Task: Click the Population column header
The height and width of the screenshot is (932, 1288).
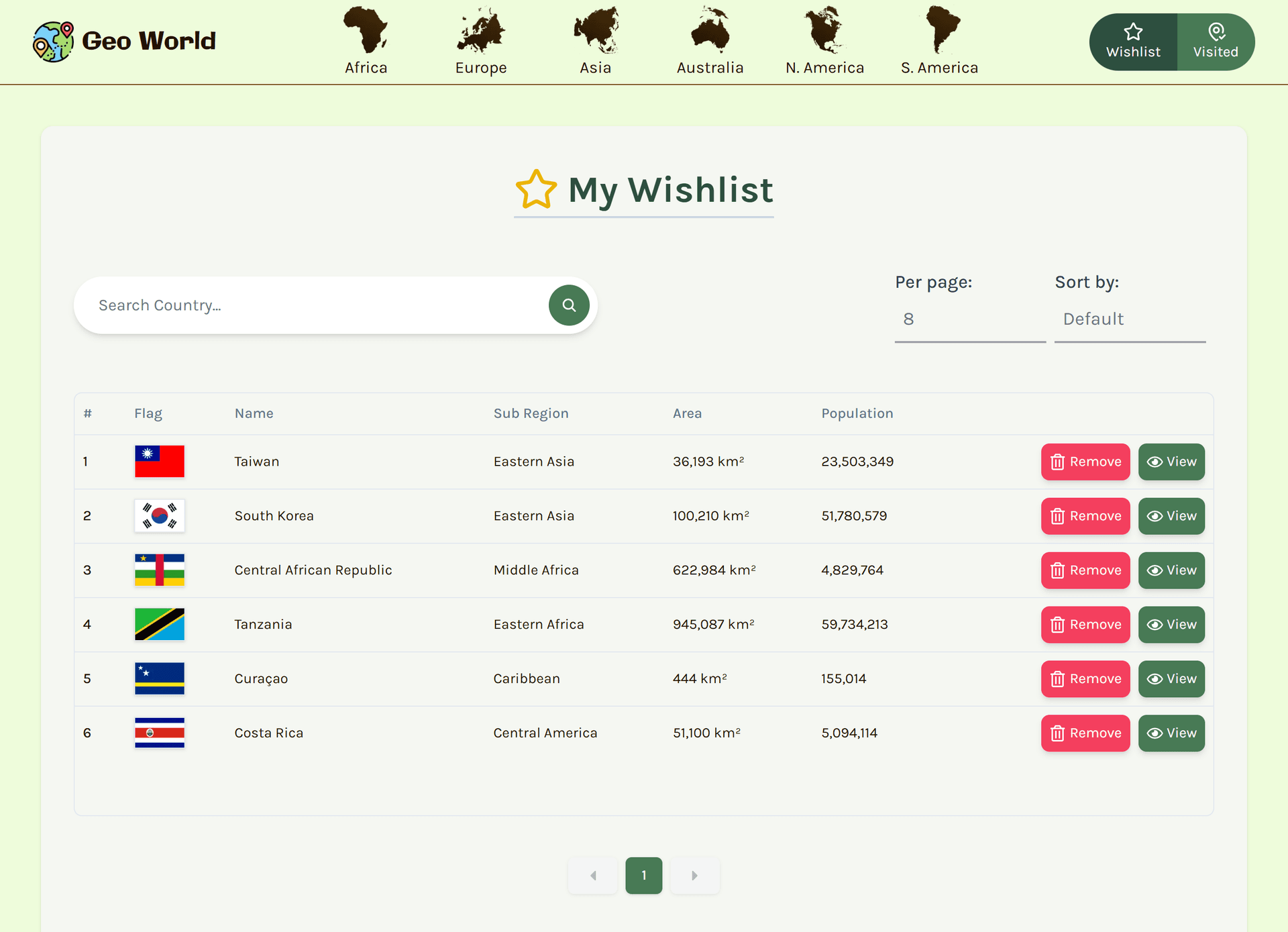Action: point(857,413)
